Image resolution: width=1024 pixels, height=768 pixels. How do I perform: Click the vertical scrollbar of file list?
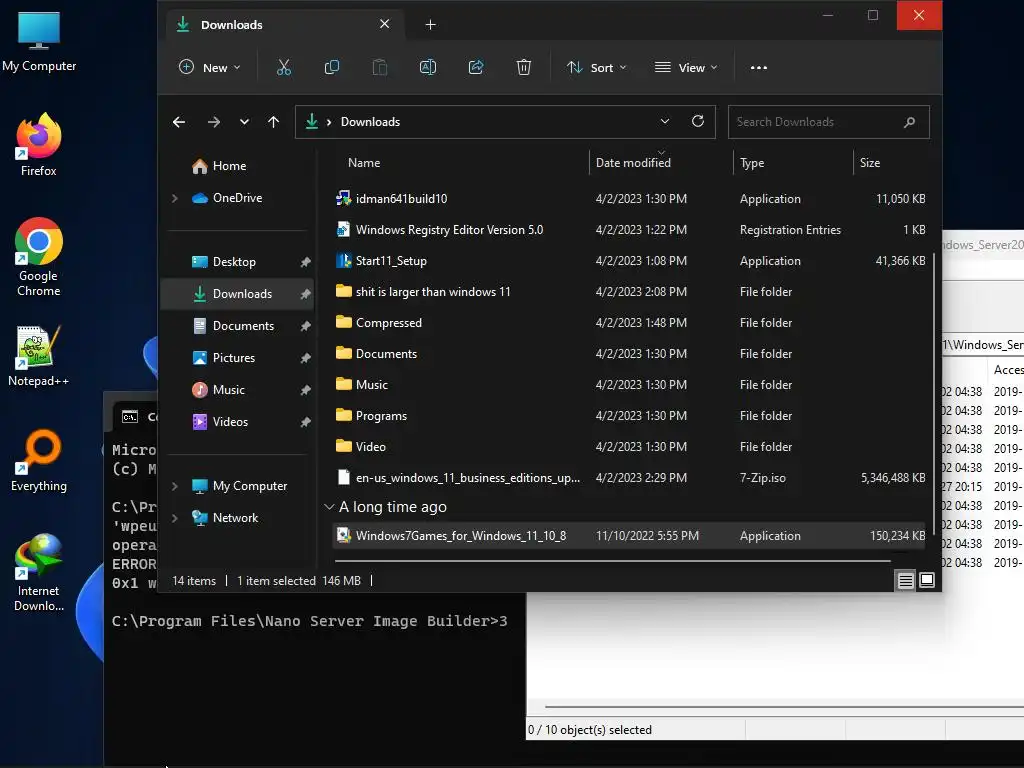935,394
